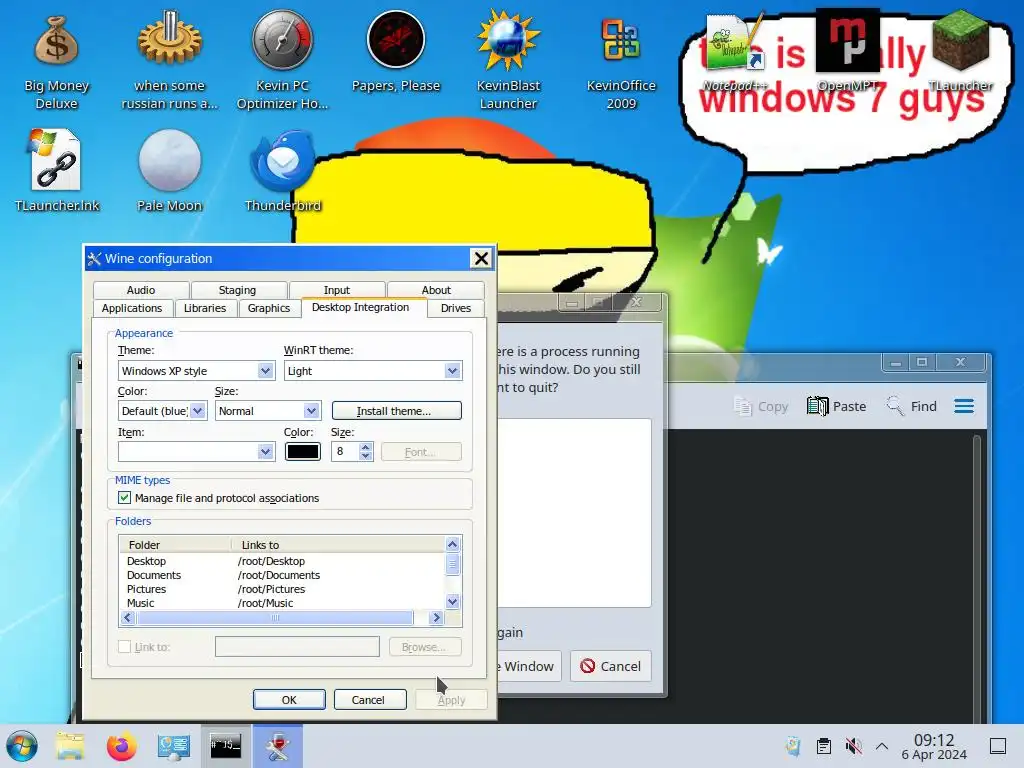The image size is (1024, 768).
Task: Open the Color scheme dropdown
Action: pos(198,411)
